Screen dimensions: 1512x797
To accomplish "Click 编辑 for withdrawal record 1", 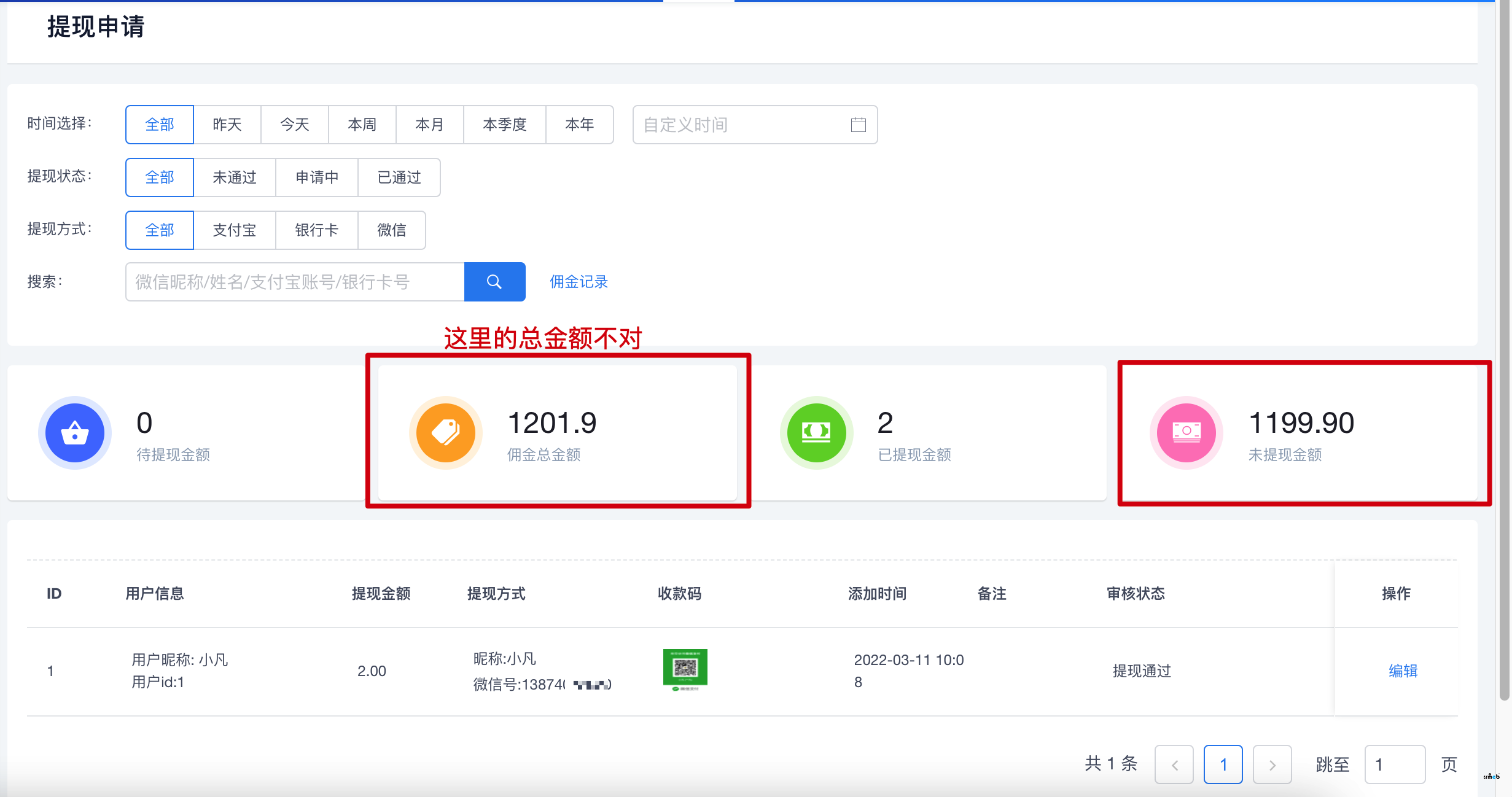I will [1403, 671].
